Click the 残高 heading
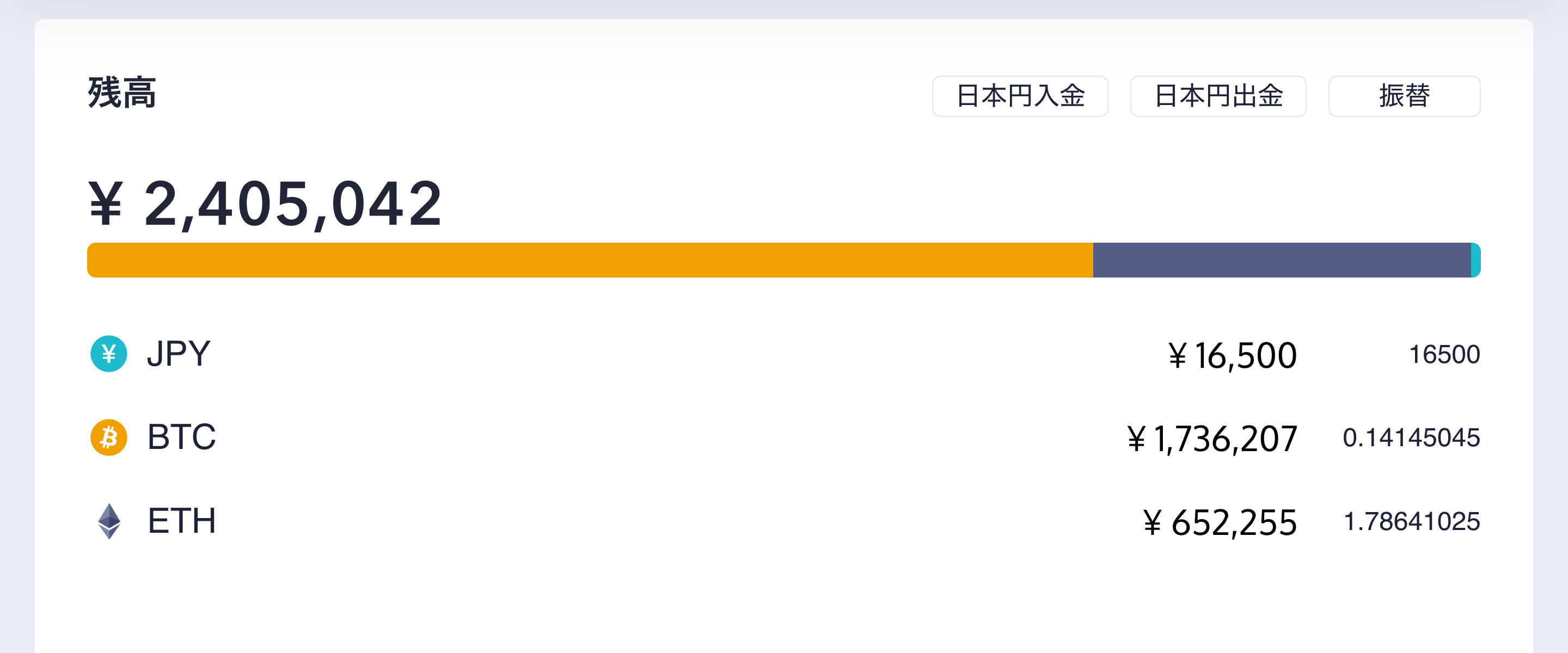Screen dimensions: 1568x653 [122, 93]
